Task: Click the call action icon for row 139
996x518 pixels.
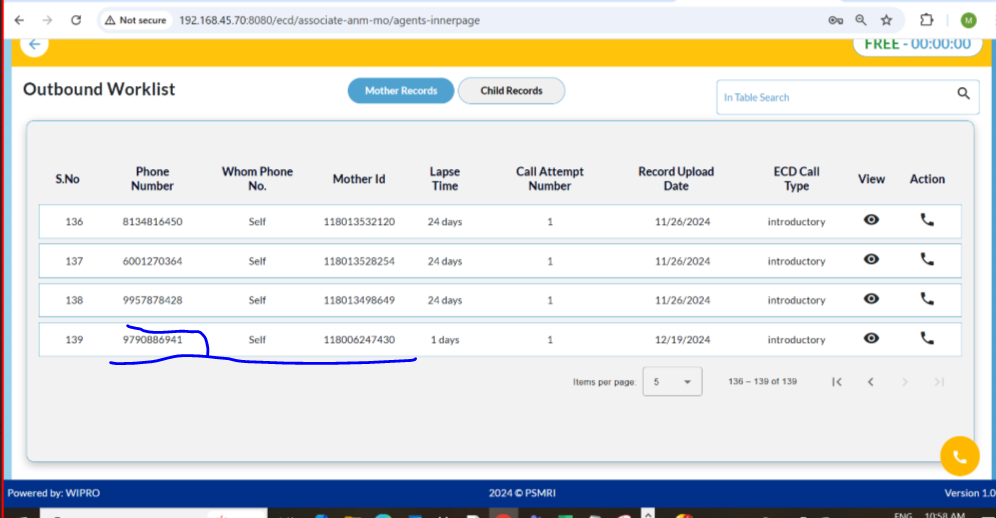Action: pos(927,339)
